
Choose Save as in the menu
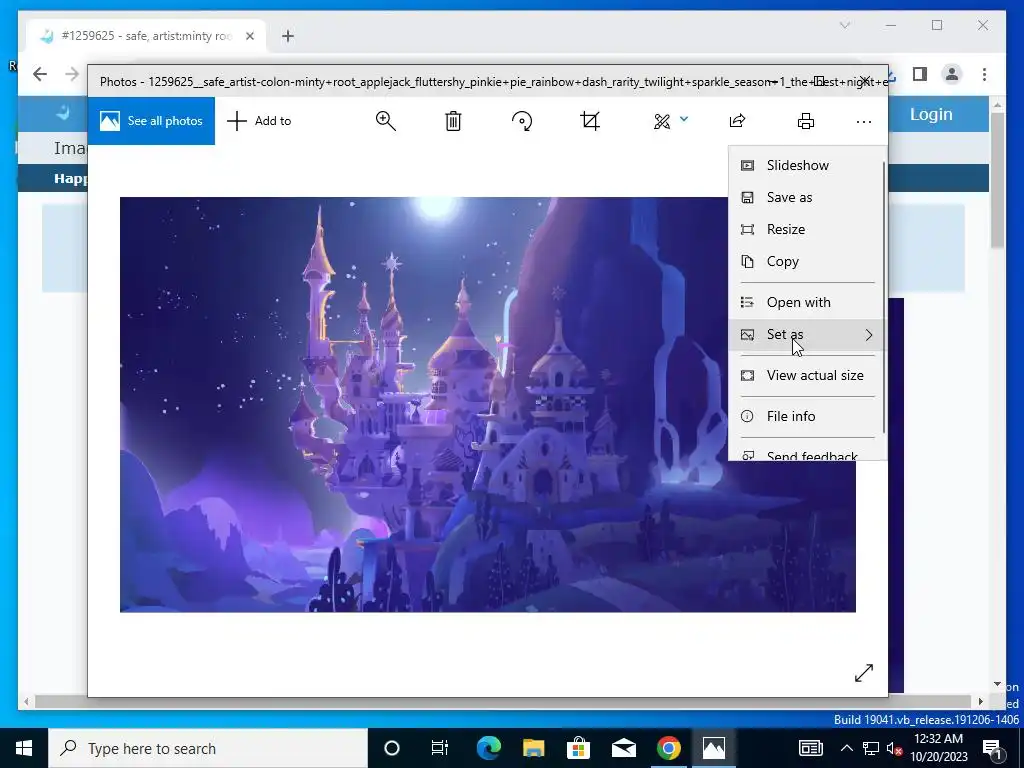click(807, 197)
